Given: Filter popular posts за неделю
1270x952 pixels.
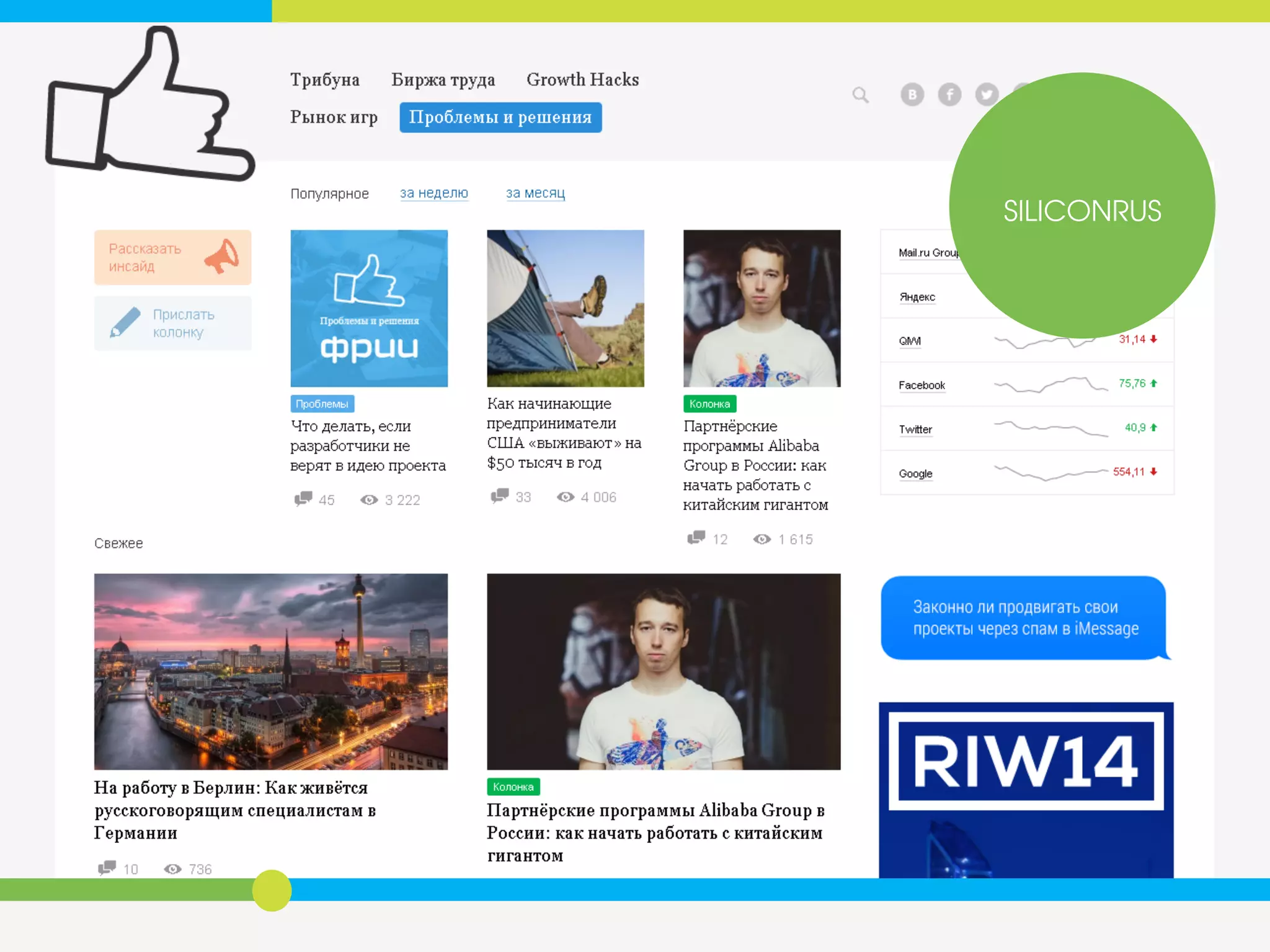Looking at the screenshot, I should [x=433, y=193].
